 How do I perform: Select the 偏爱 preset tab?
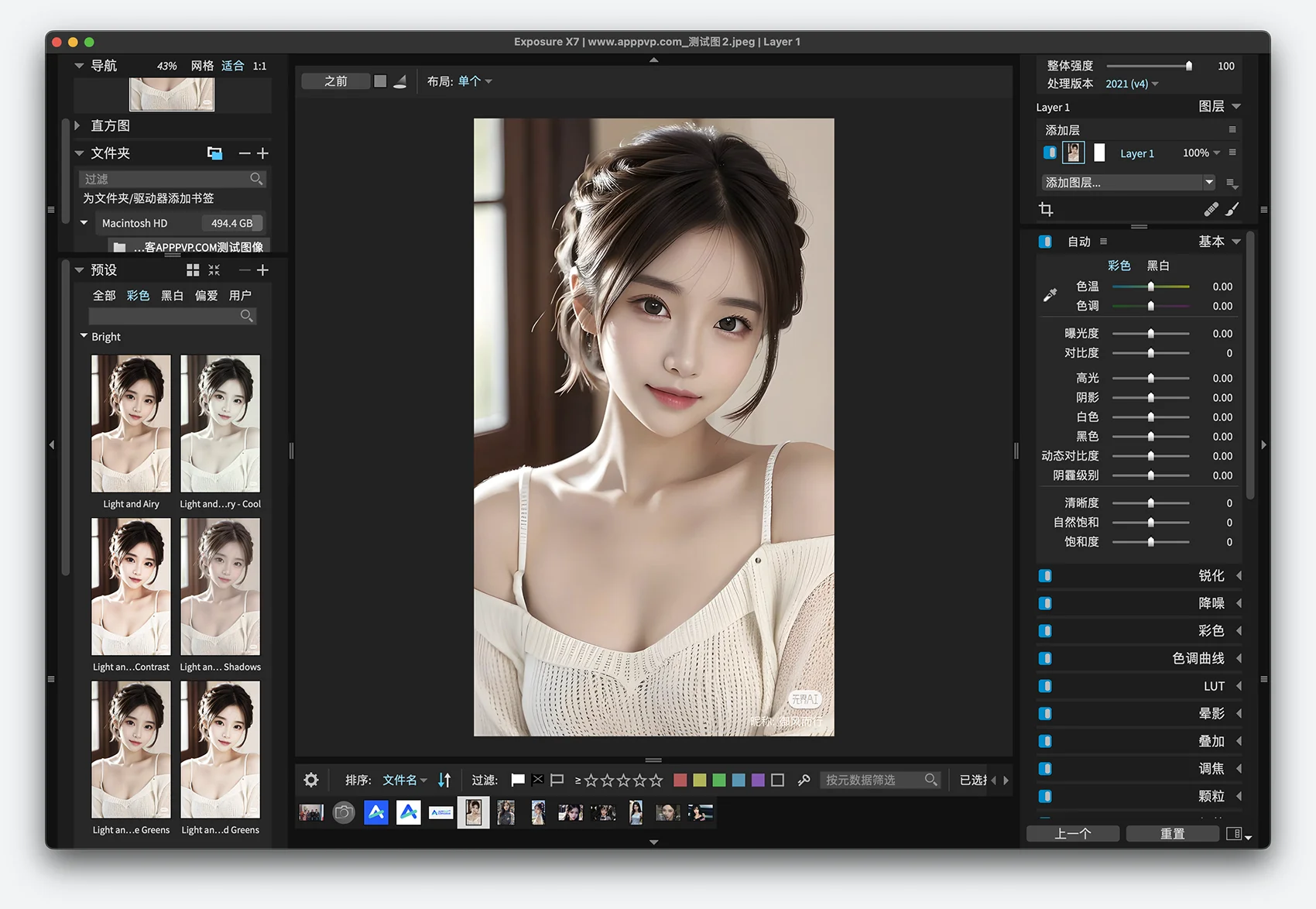[206, 295]
